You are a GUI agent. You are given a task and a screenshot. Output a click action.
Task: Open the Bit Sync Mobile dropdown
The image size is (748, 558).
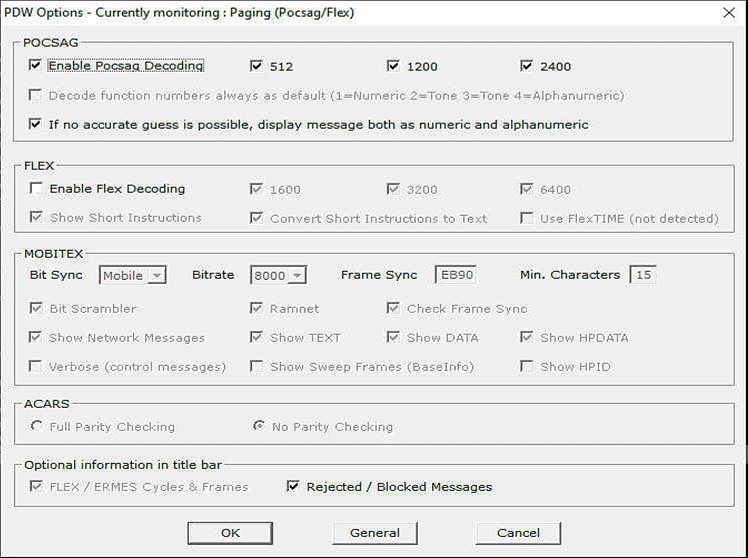(133, 275)
